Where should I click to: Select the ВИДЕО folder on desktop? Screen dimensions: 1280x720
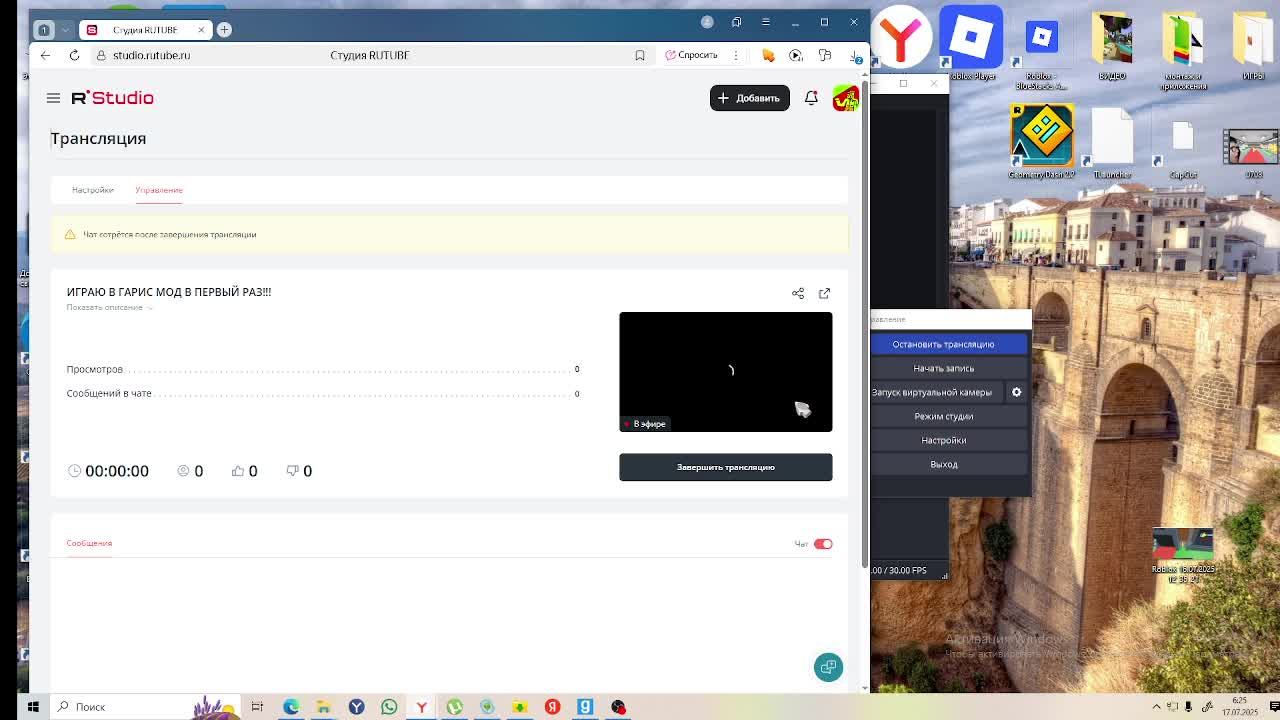point(1112,46)
